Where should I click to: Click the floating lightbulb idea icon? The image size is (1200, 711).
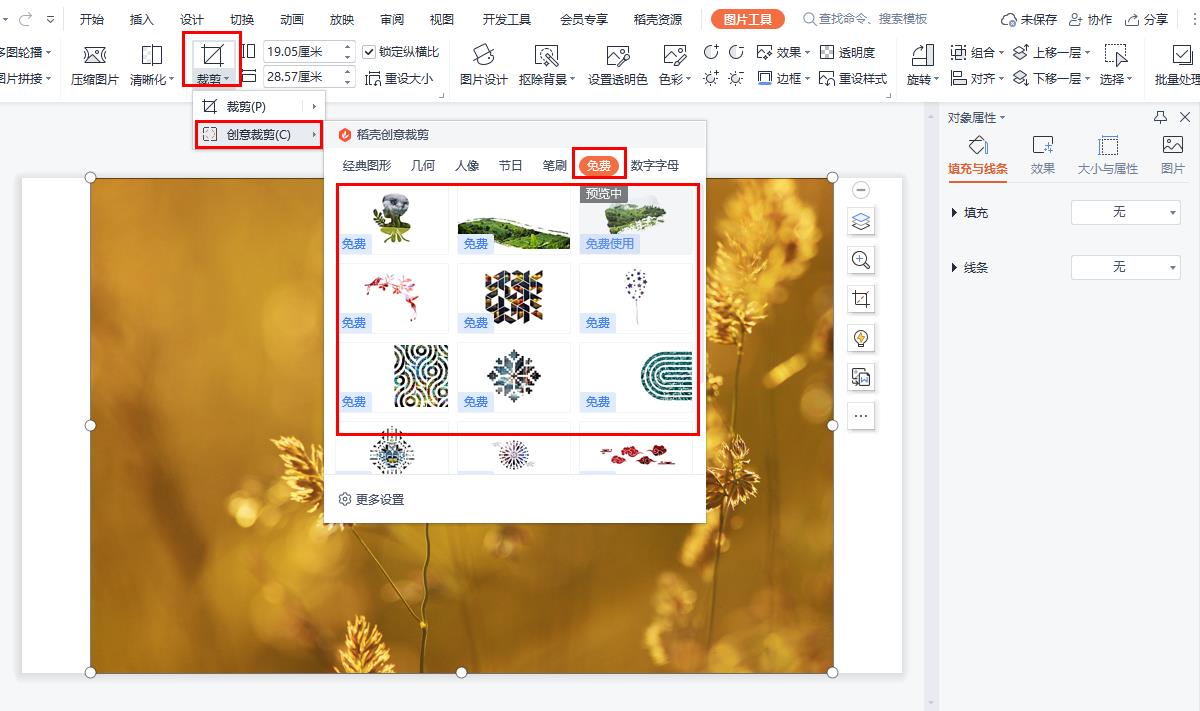click(x=861, y=338)
